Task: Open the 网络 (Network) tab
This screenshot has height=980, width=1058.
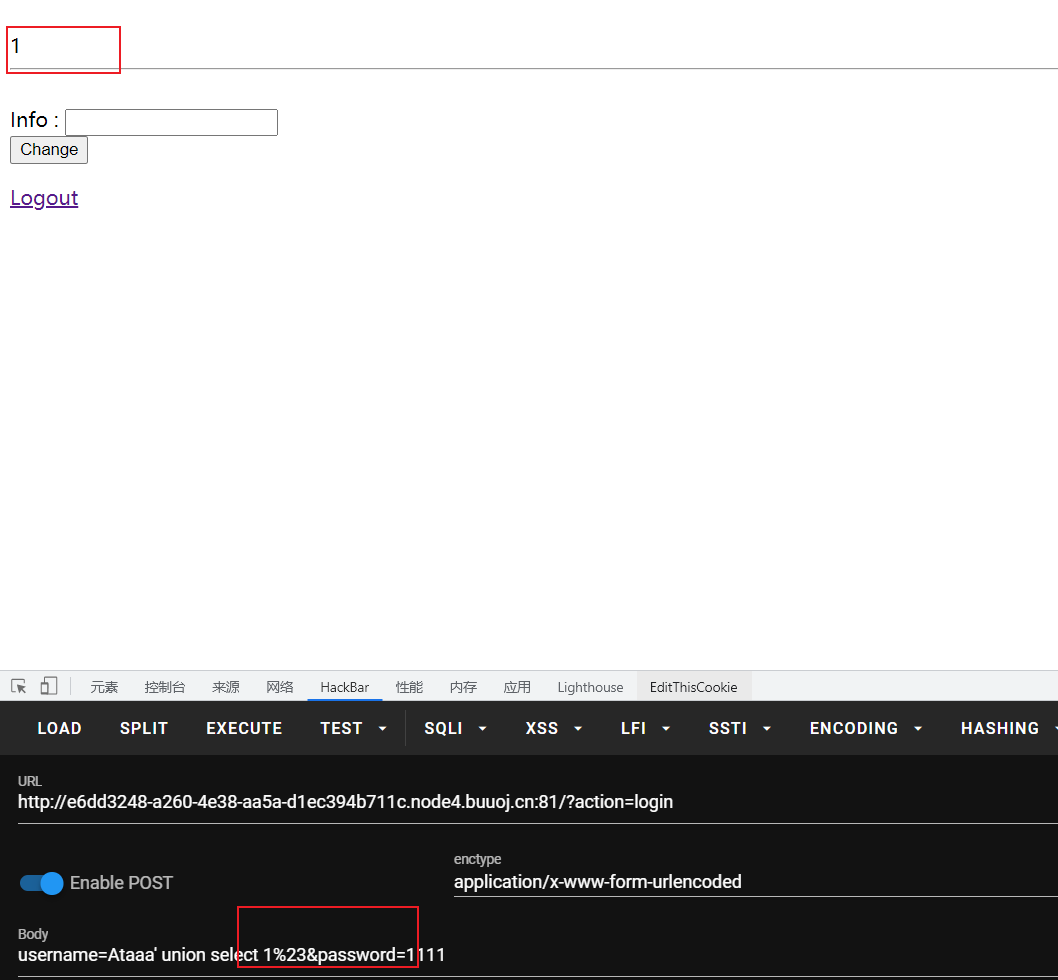Action: [280, 687]
